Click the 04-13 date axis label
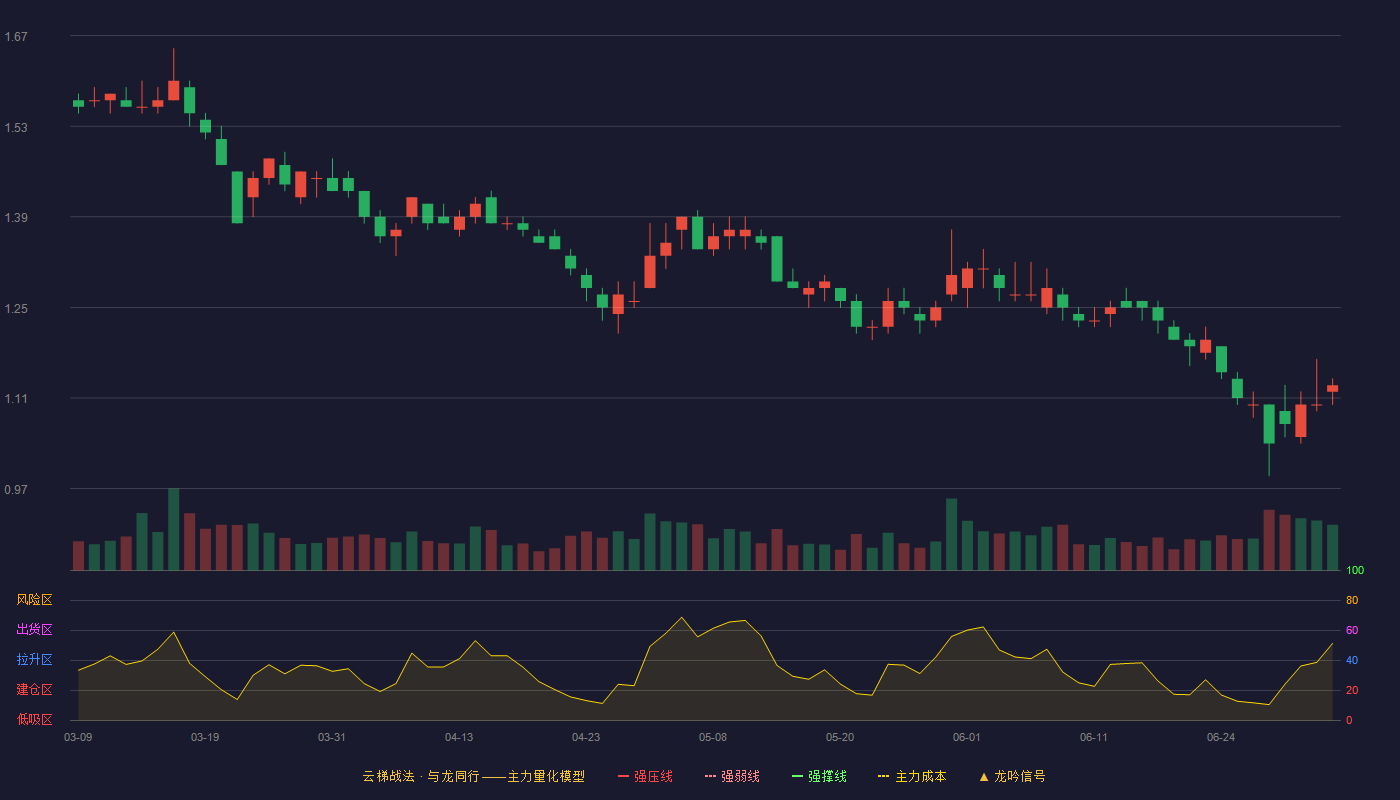This screenshot has width=1400, height=800. tap(459, 737)
